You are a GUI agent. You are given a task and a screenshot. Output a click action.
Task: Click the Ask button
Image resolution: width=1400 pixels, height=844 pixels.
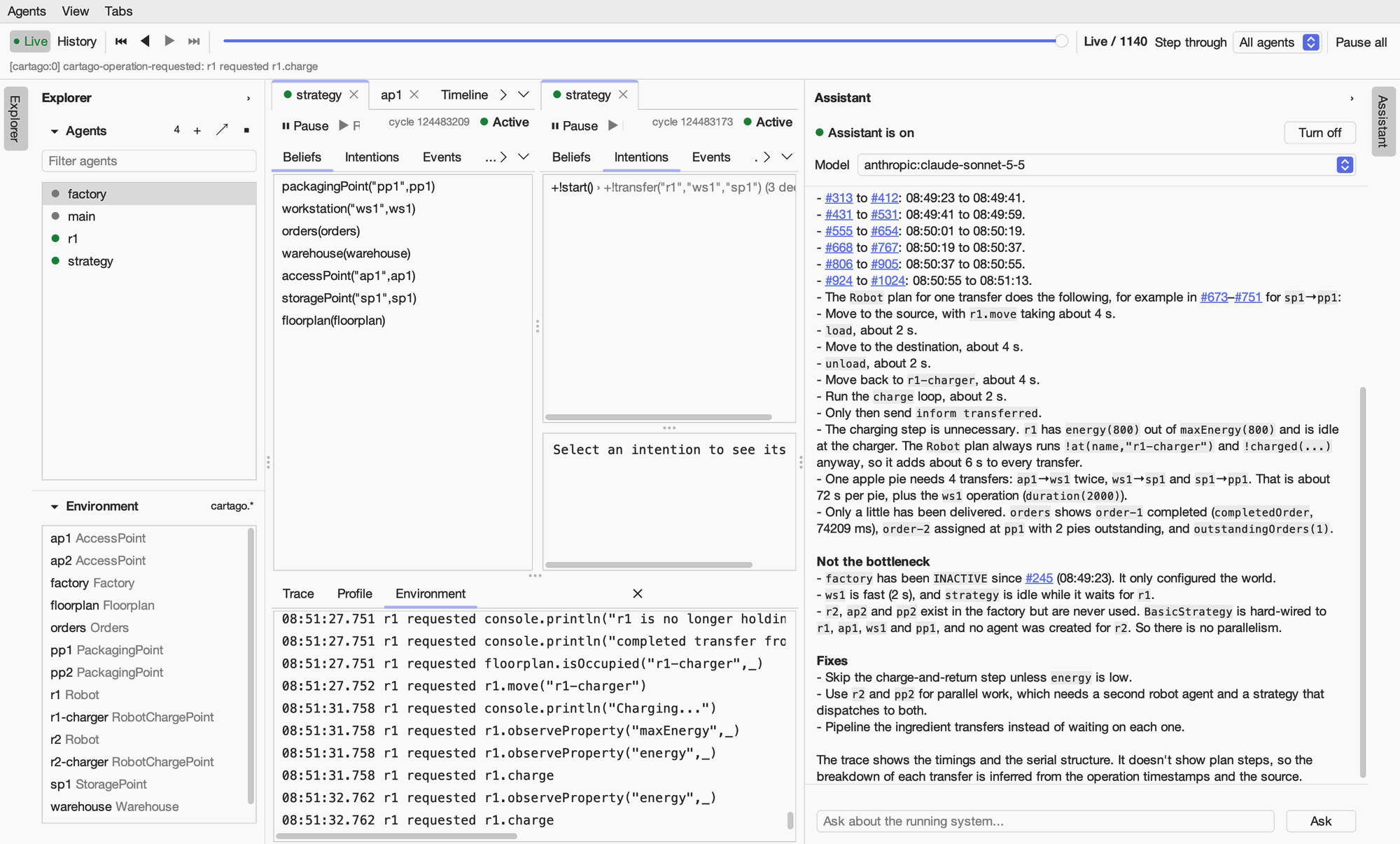tap(1320, 821)
